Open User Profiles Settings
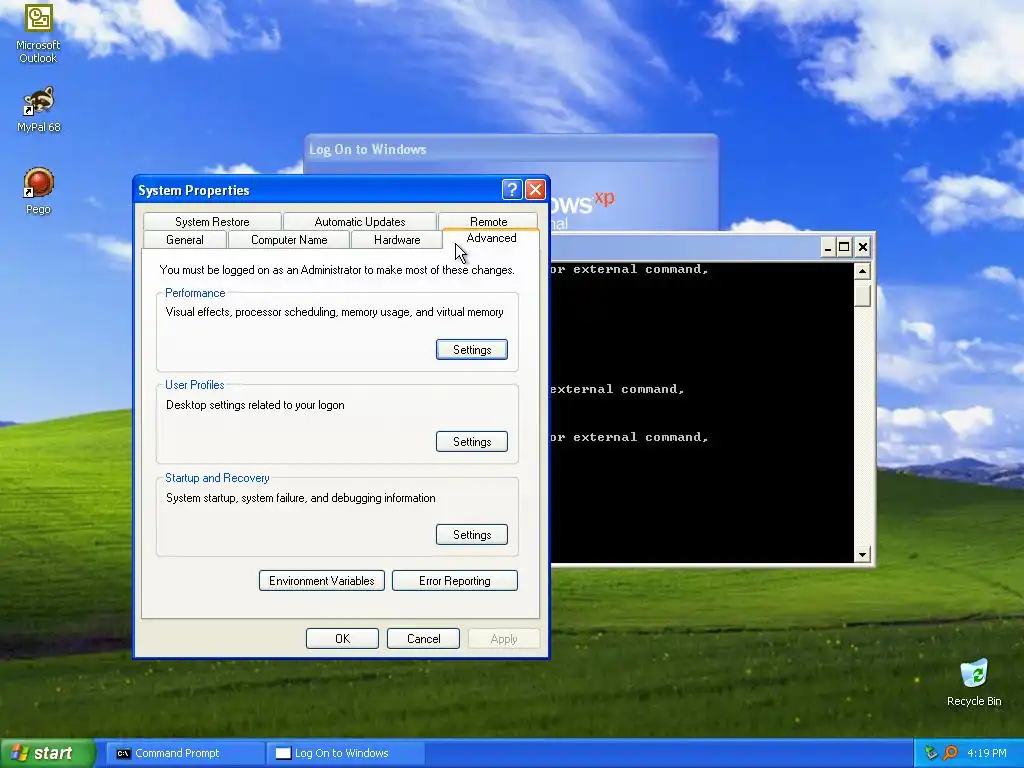This screenshot has height=768, width=1024. [472, 441]
